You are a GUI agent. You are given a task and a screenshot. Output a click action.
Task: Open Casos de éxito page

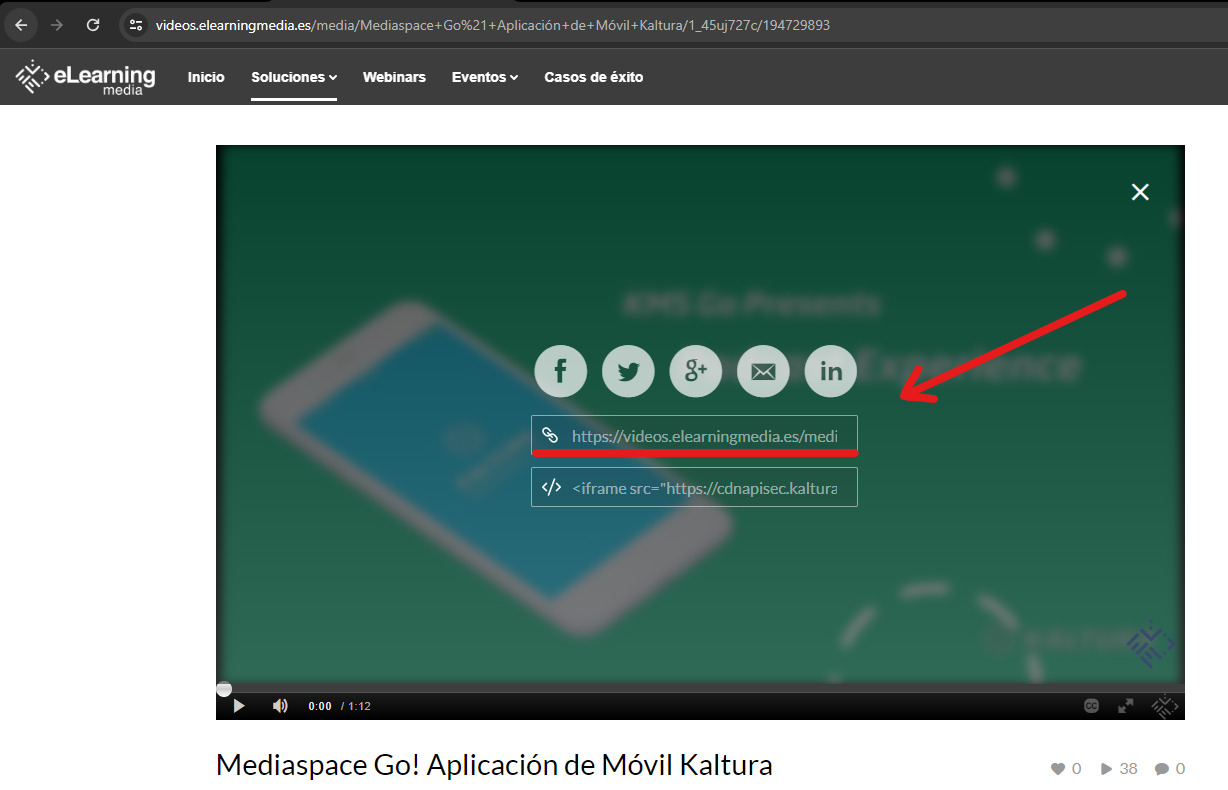coord(594,77)
